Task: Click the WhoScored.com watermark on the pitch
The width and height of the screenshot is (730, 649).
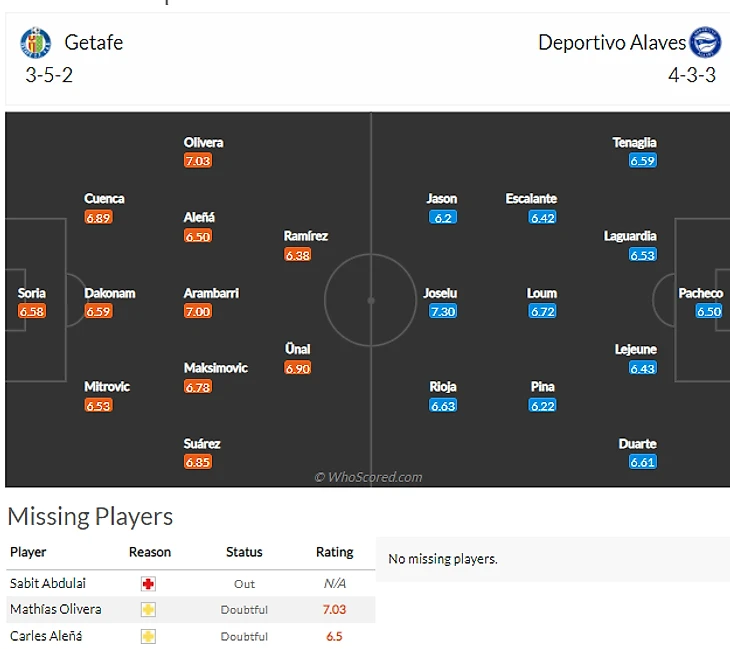Action: [x=368, y=477]
